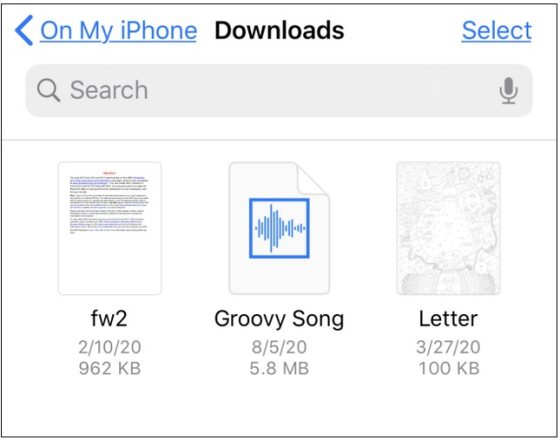This screenshot has width=560, height=440.
Task: Tap the Letter file name
Action: pos(449,319)
